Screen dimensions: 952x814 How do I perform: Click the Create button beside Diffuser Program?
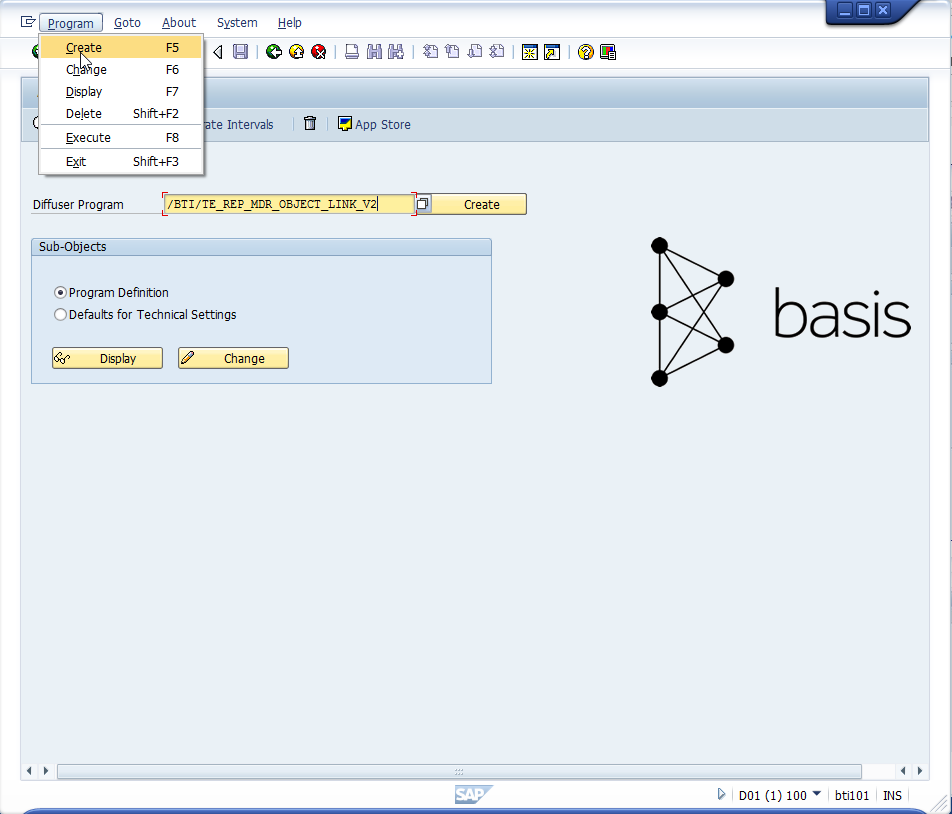(478, 204)
